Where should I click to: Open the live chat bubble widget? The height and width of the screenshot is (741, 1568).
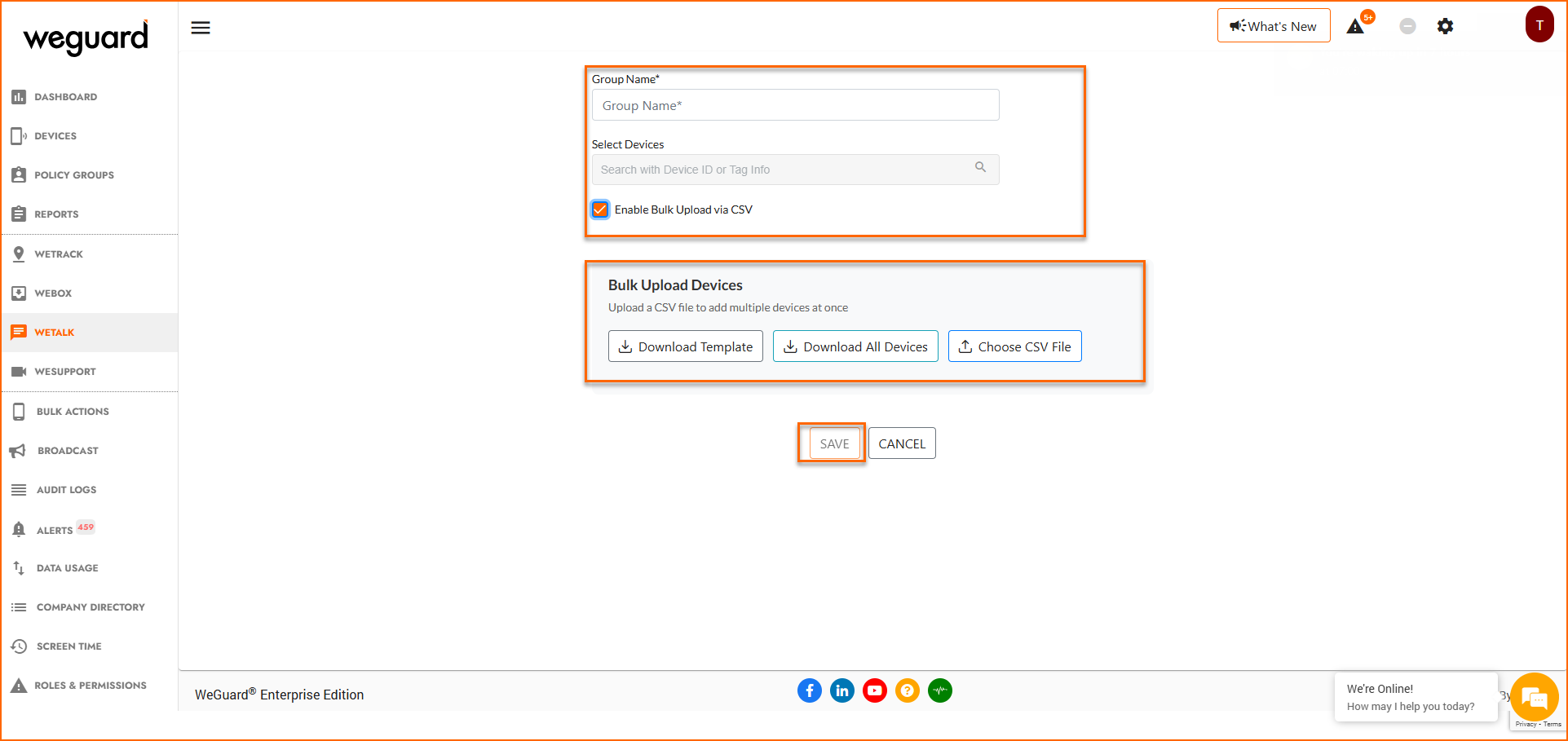(x=1534, y=697)
